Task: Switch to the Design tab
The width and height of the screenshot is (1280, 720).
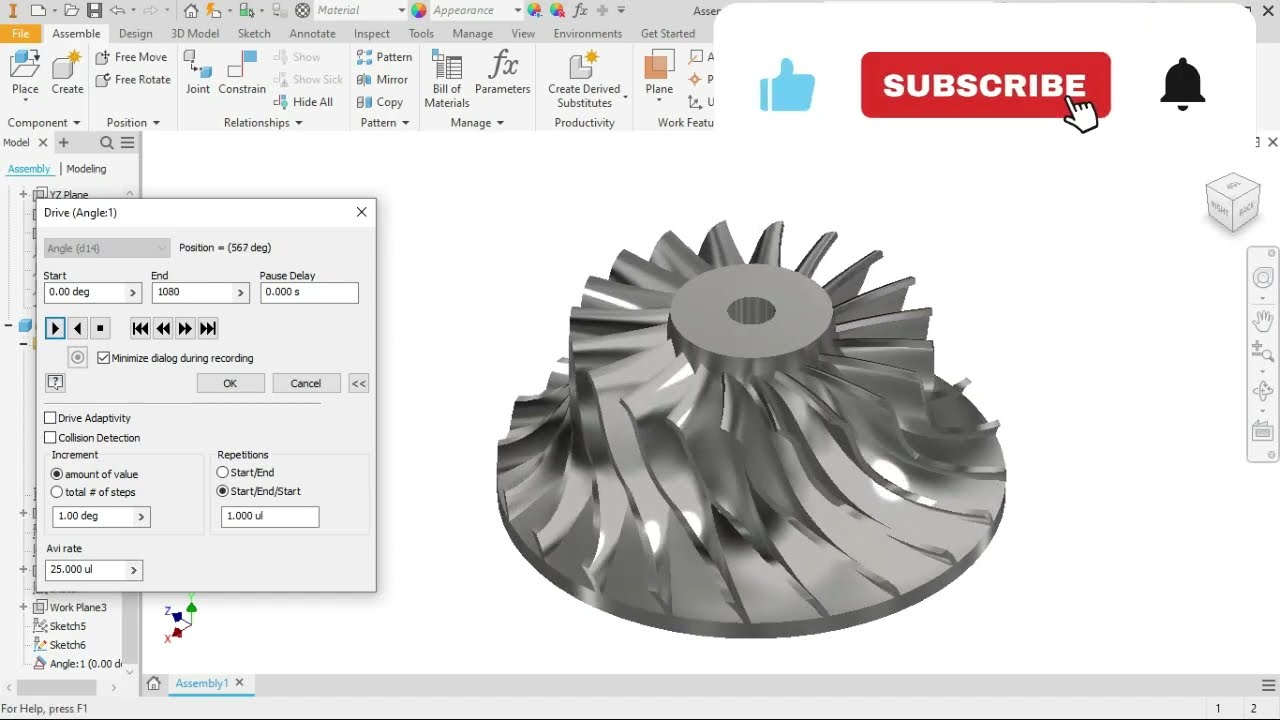Action: click(x=136, y=33)
